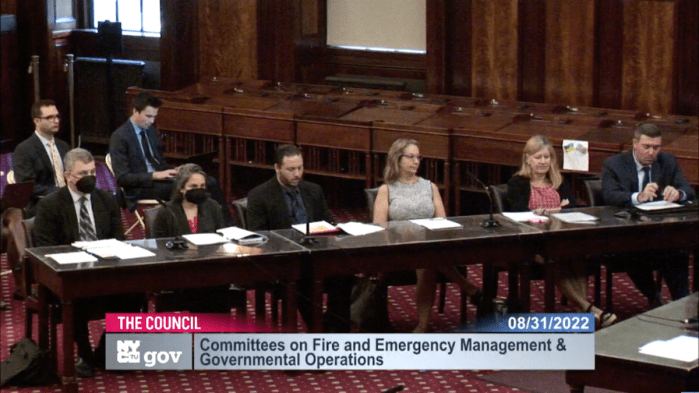Click the Governmental Operations caption line
This screenshot has width=699, height=393.
[x=291, y=360]
